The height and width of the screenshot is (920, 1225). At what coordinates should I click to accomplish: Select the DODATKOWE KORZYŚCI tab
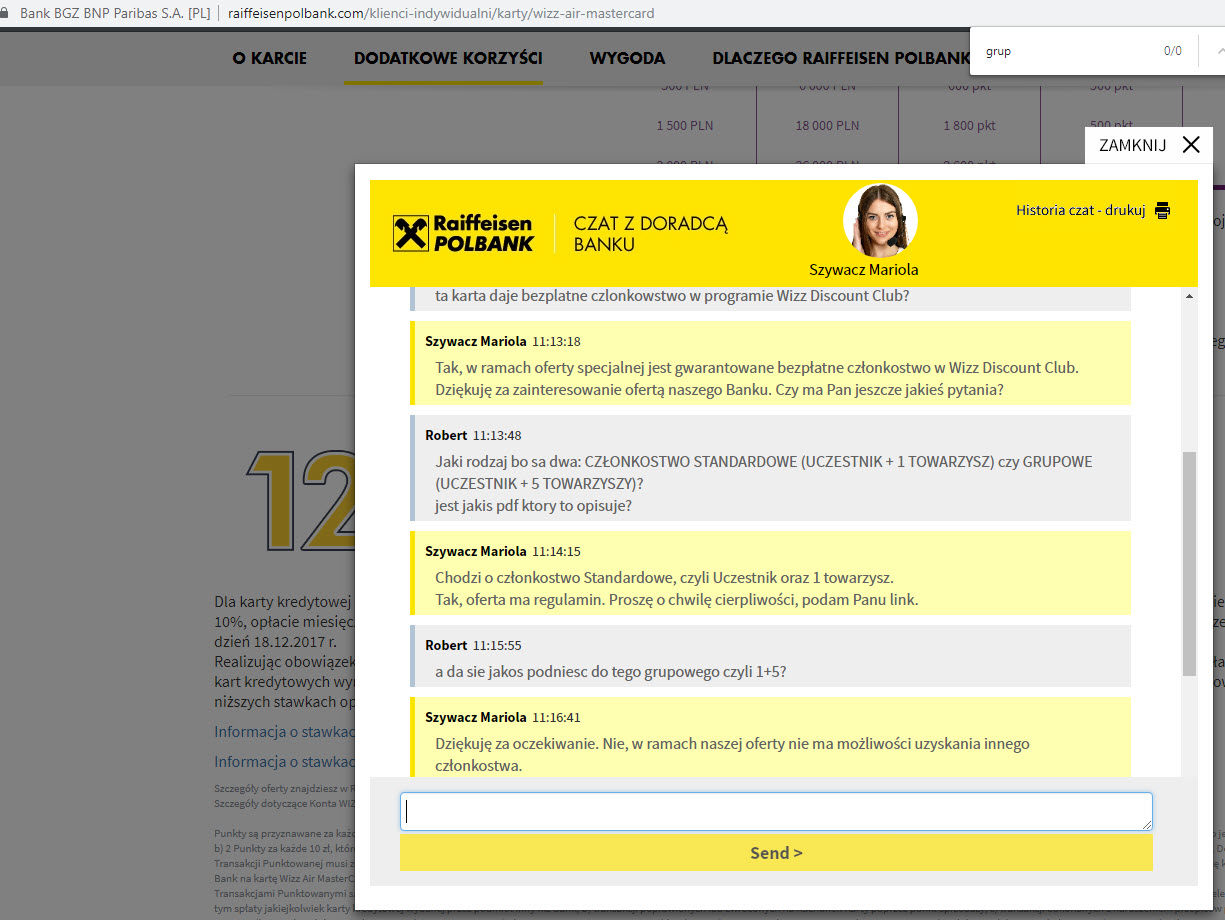(x=448, y=58)
